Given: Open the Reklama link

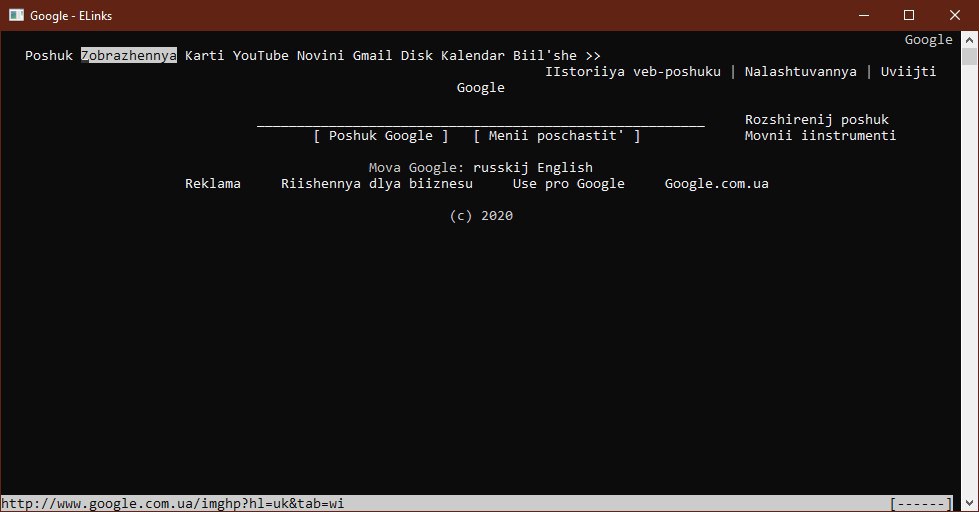Looking at the screenshot, I should pyautogui.click(x=213, y=184).
